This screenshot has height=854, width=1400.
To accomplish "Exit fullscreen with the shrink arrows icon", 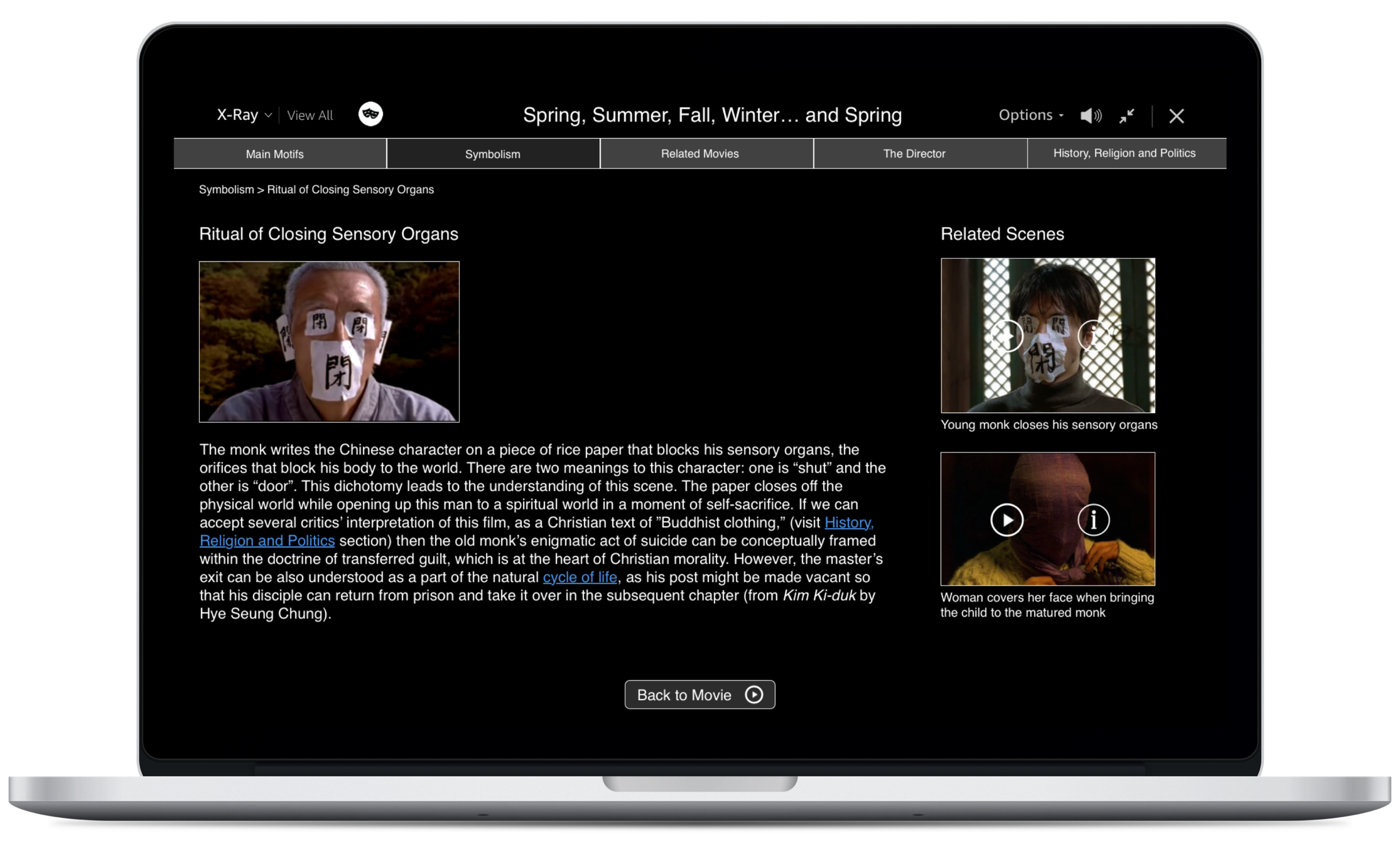I will point(1127,116).
